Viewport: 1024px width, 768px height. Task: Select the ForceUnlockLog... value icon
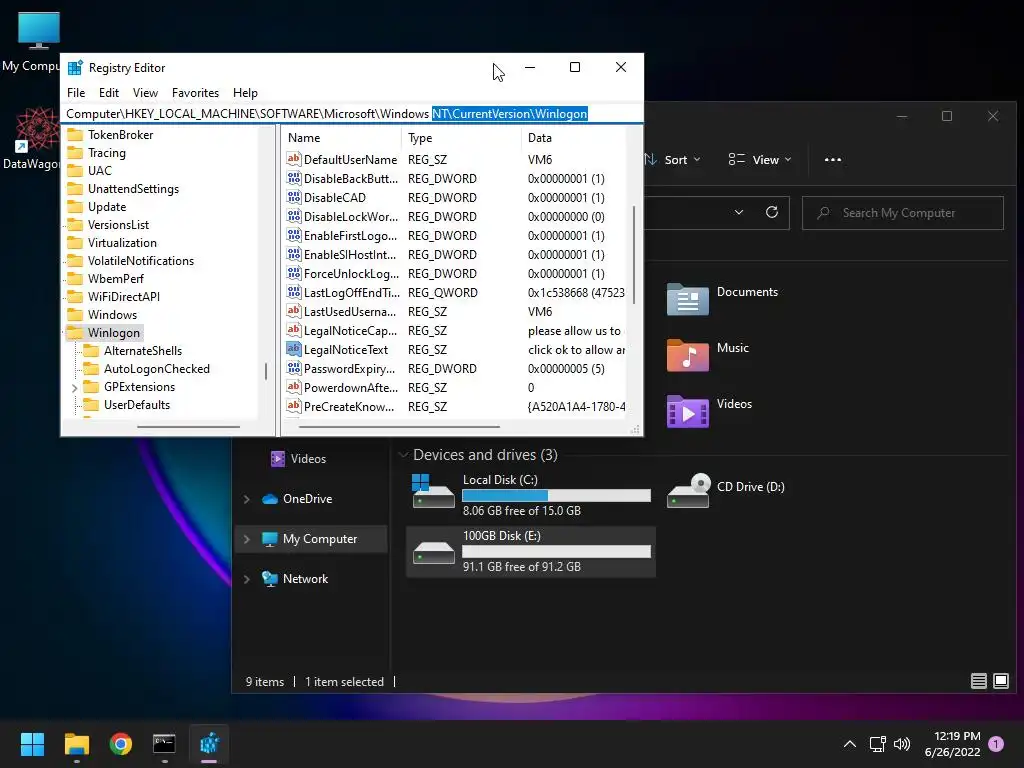coord(294,272)
